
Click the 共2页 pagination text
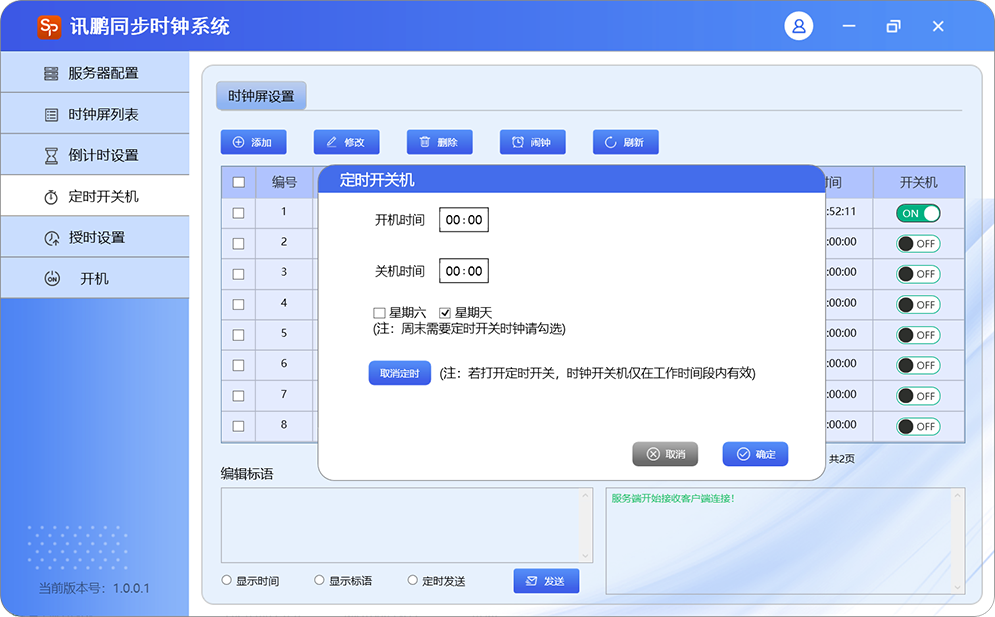click(841, 458)
